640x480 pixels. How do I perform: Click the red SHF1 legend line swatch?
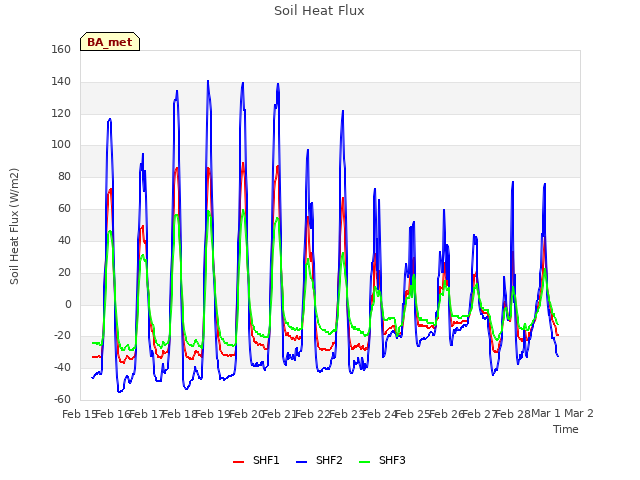[x=238, y=462]
